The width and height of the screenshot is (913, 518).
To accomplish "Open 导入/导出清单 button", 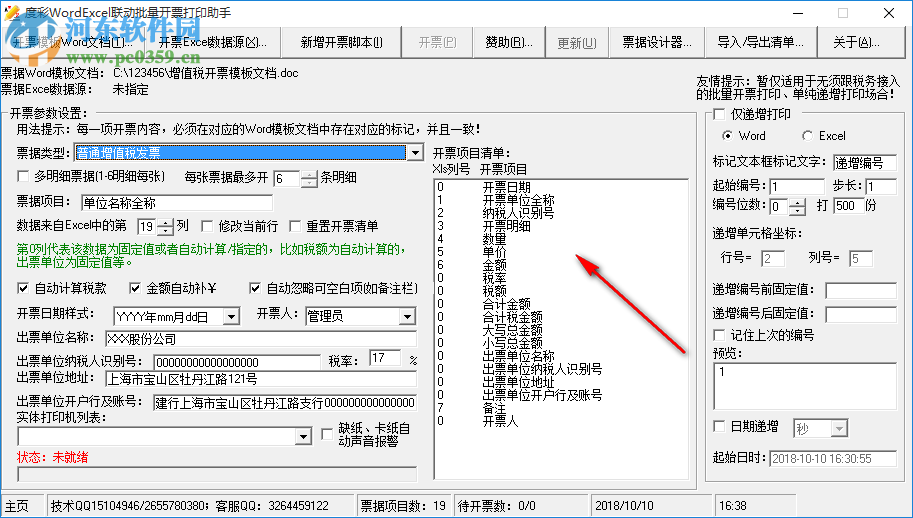I will [x=760, y=42].
